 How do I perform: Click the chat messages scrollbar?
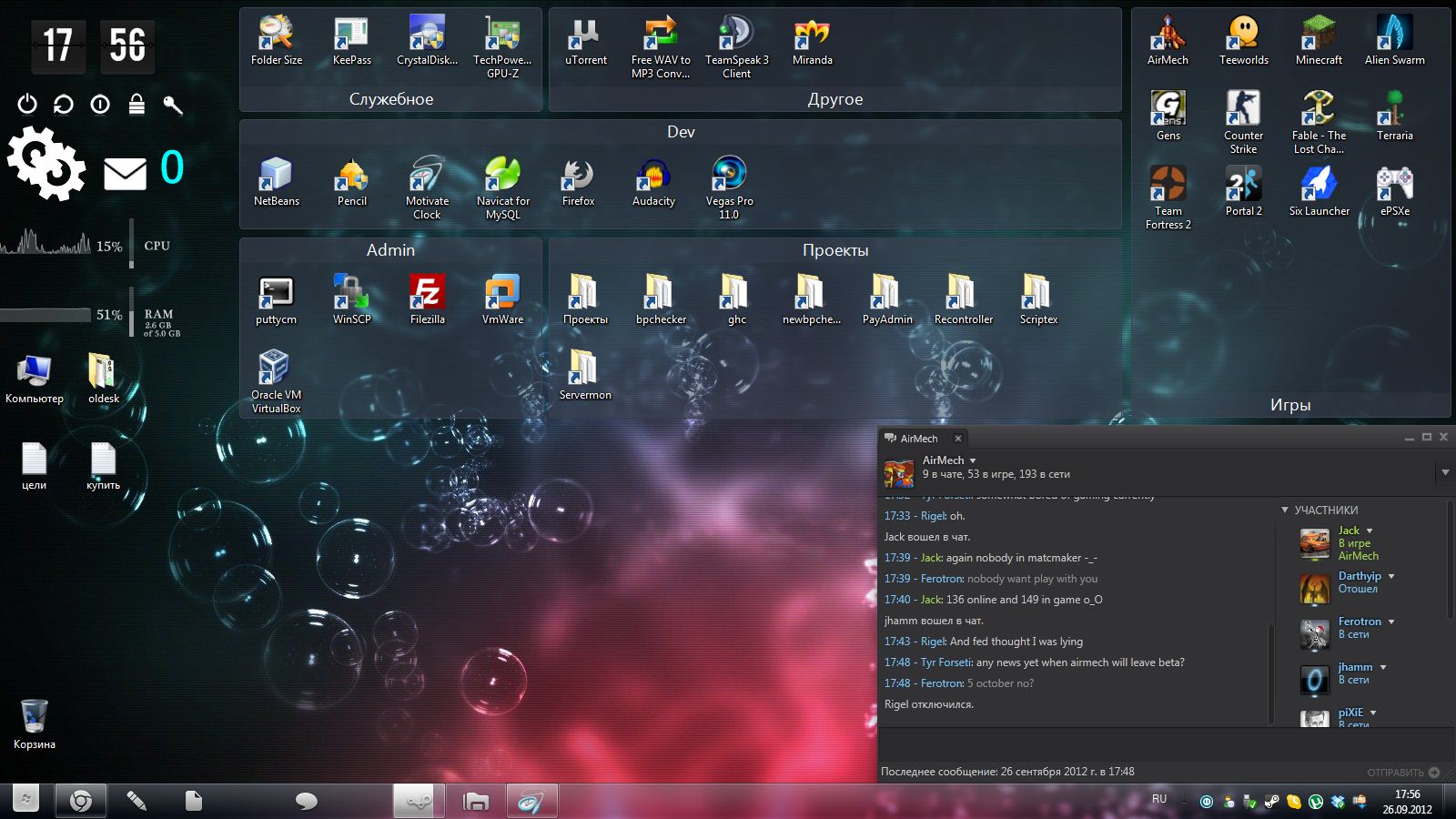pyautogui.click(x=1271, y=673)
